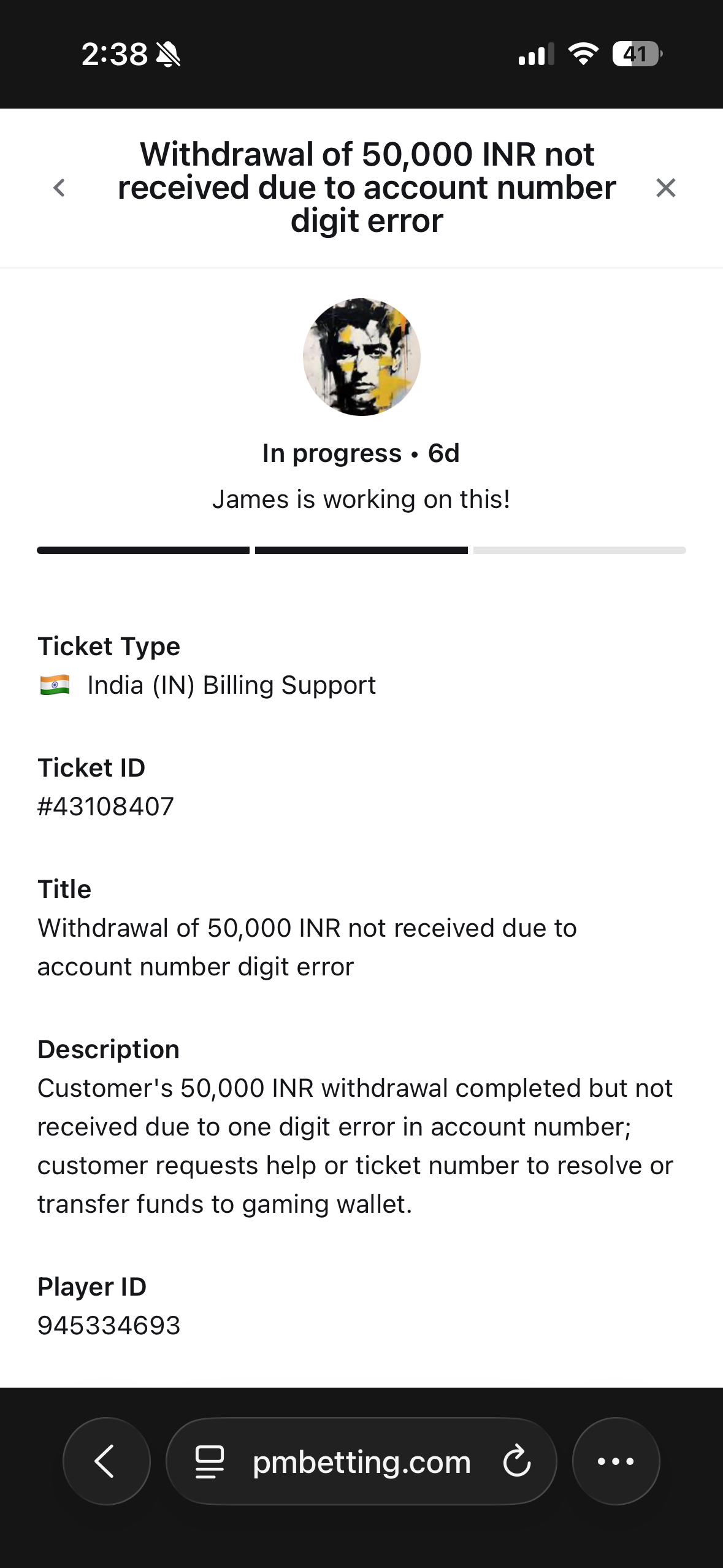This screenshot has height=1568, width=723.
Task: Tap the unfilled third progress segment
Action: (x=579, y=550)
